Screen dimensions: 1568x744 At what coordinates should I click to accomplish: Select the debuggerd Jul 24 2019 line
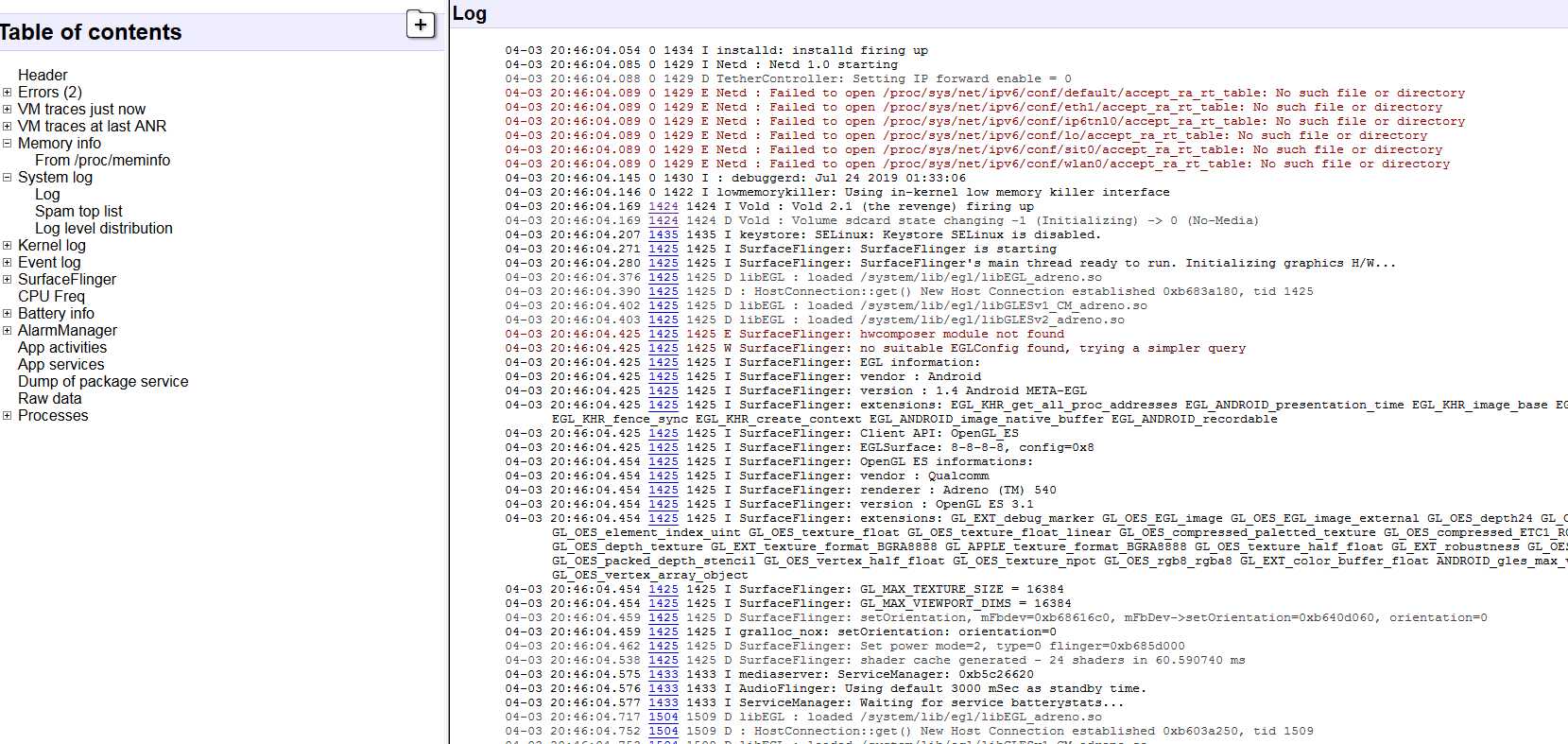(x=735, y=178)
